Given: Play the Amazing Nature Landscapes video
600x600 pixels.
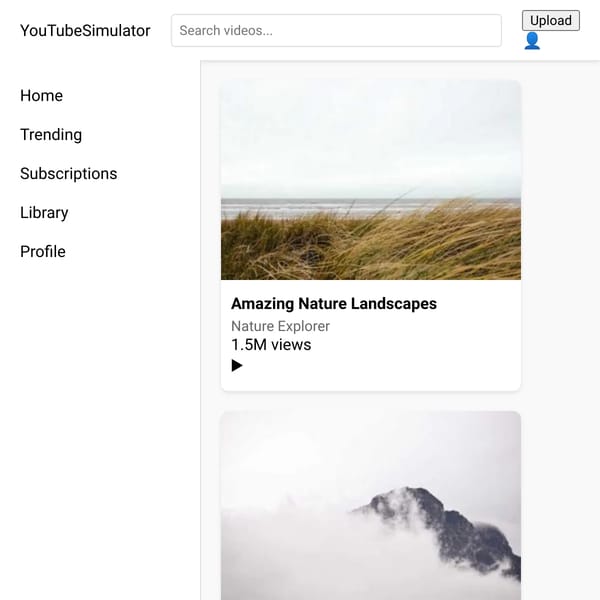Looking at the screenshot, I should point(237,365).
